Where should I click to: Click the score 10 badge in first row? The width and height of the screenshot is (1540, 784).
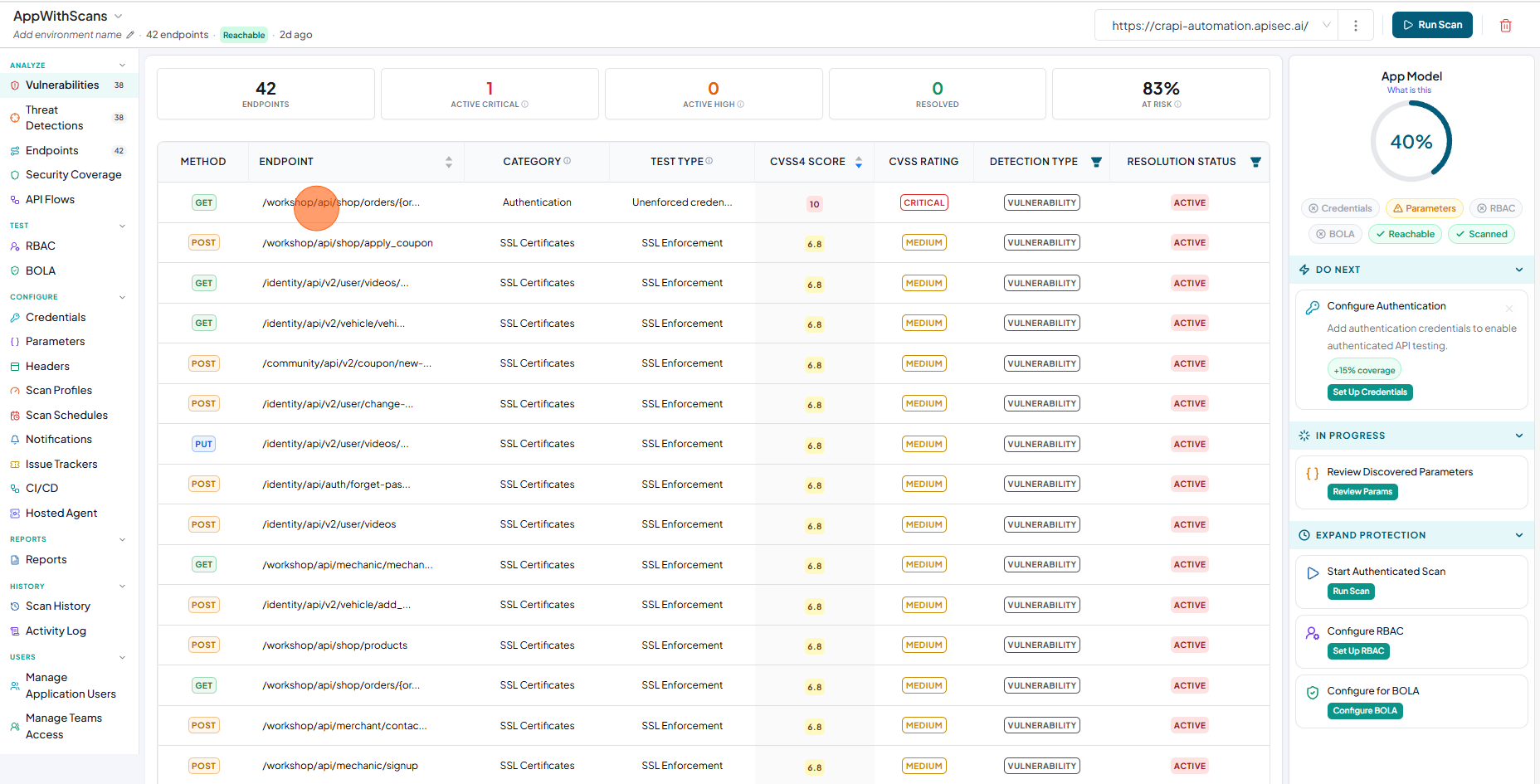tap(815, 204)
